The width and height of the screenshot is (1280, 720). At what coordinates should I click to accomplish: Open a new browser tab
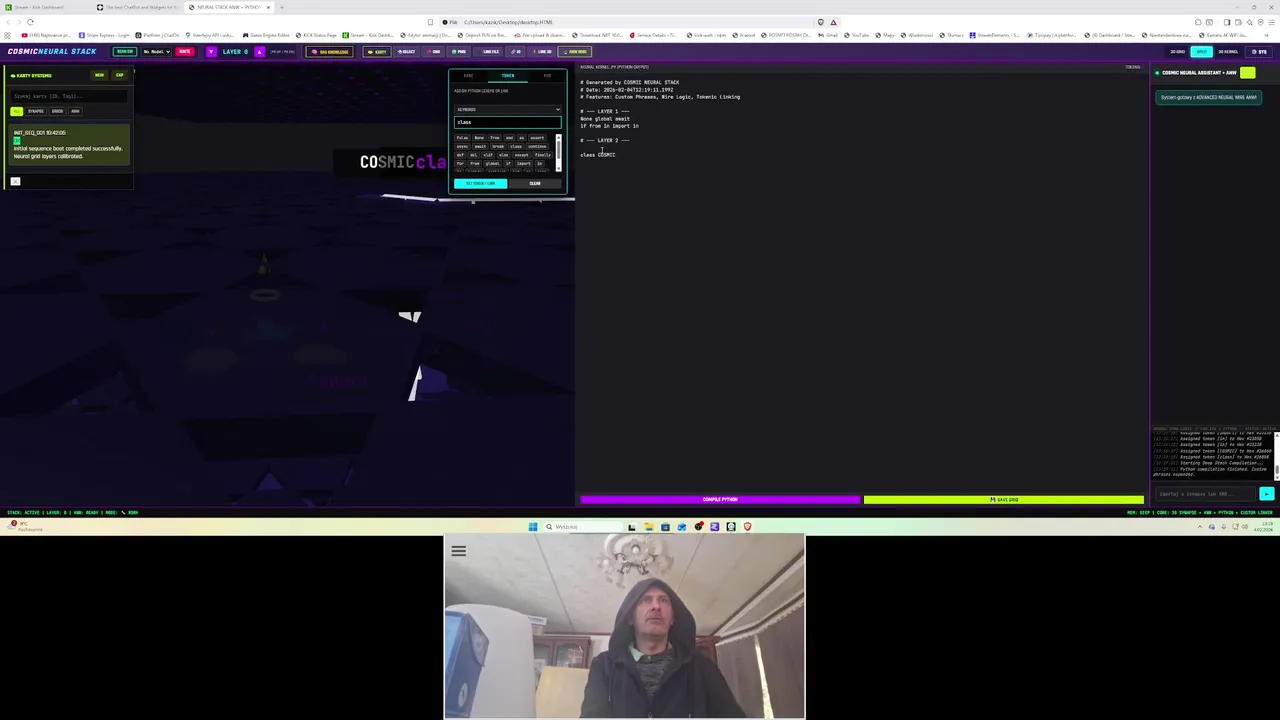281,7
